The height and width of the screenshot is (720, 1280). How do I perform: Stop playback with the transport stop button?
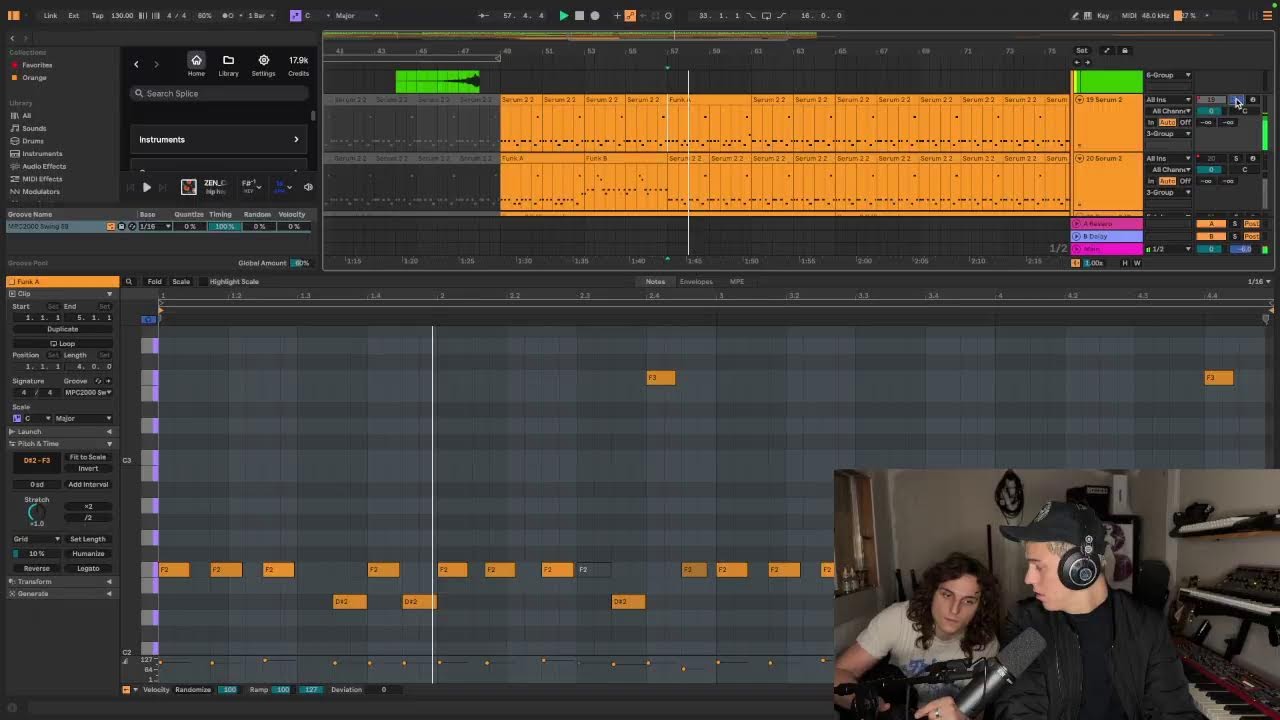(x=579, y=15)
